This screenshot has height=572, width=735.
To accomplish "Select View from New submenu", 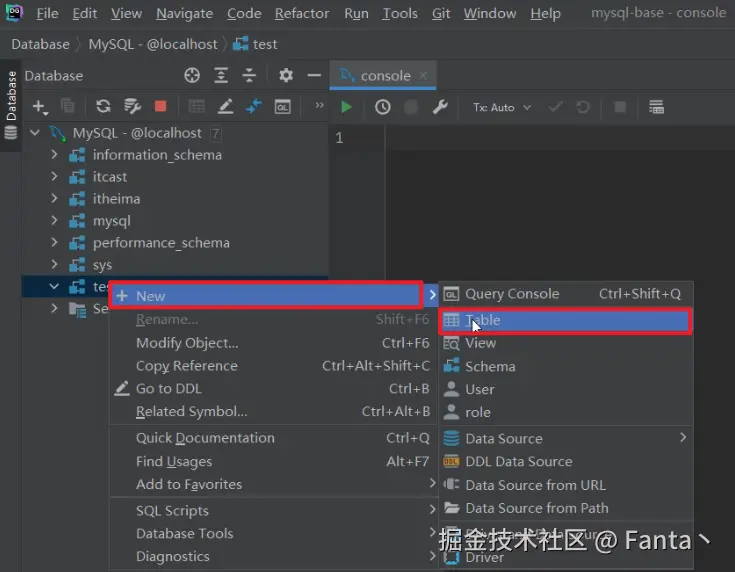I will click(x=566, y=343).
